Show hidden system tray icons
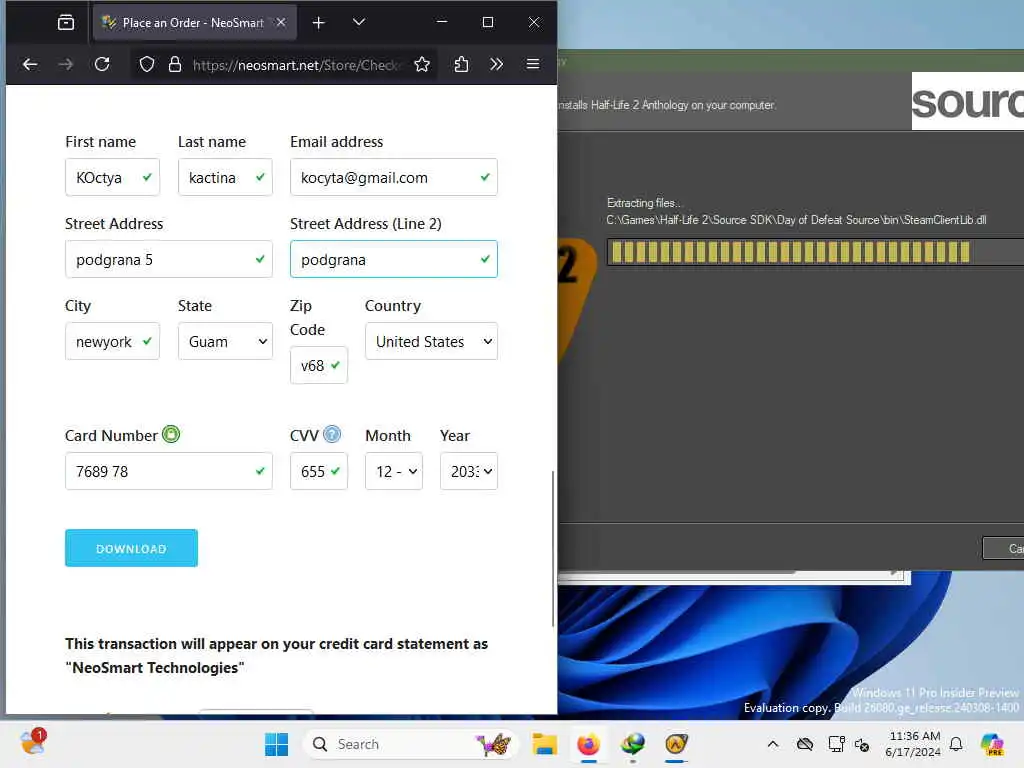1024x768 pixels. tap(773, 744)
